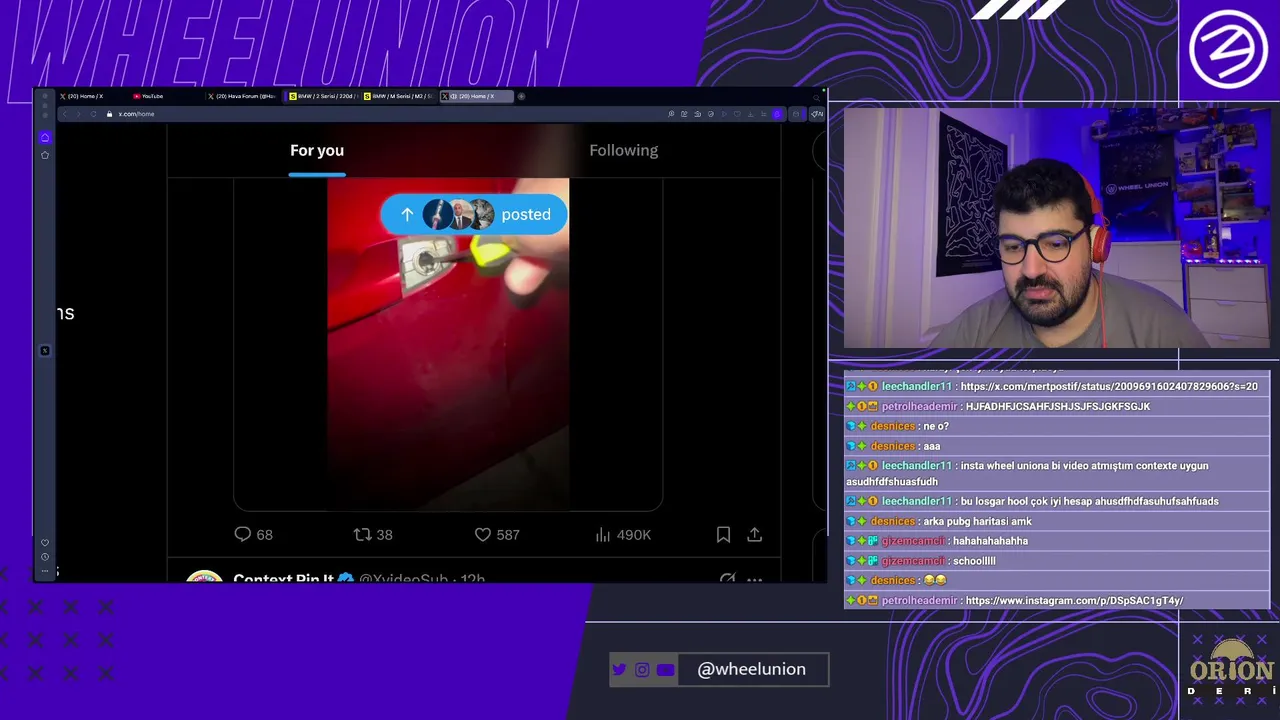View analytics showing 490K views
1280x720 pixels.
pos(622,535)
